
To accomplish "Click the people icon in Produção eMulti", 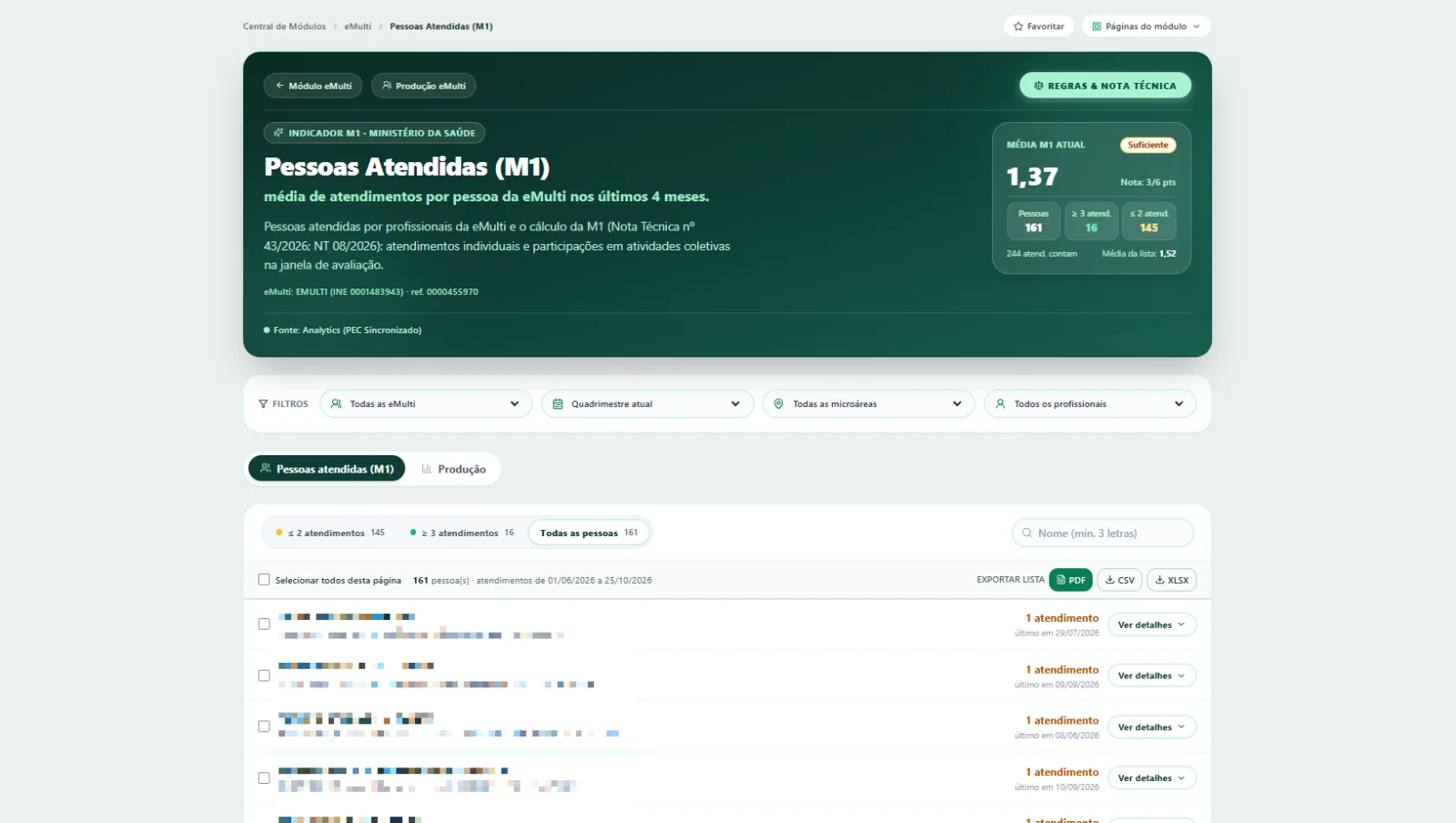I will pos(387,86).
